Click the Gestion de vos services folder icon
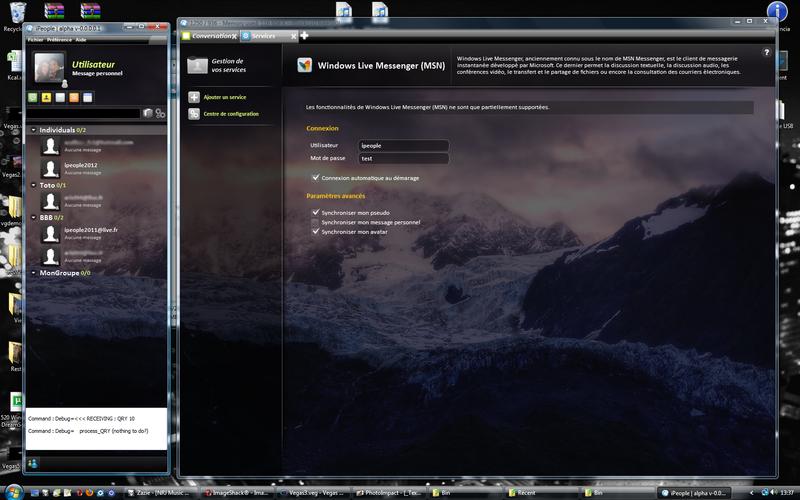Viewport: 800px width, 500px height. click(197, 65)
